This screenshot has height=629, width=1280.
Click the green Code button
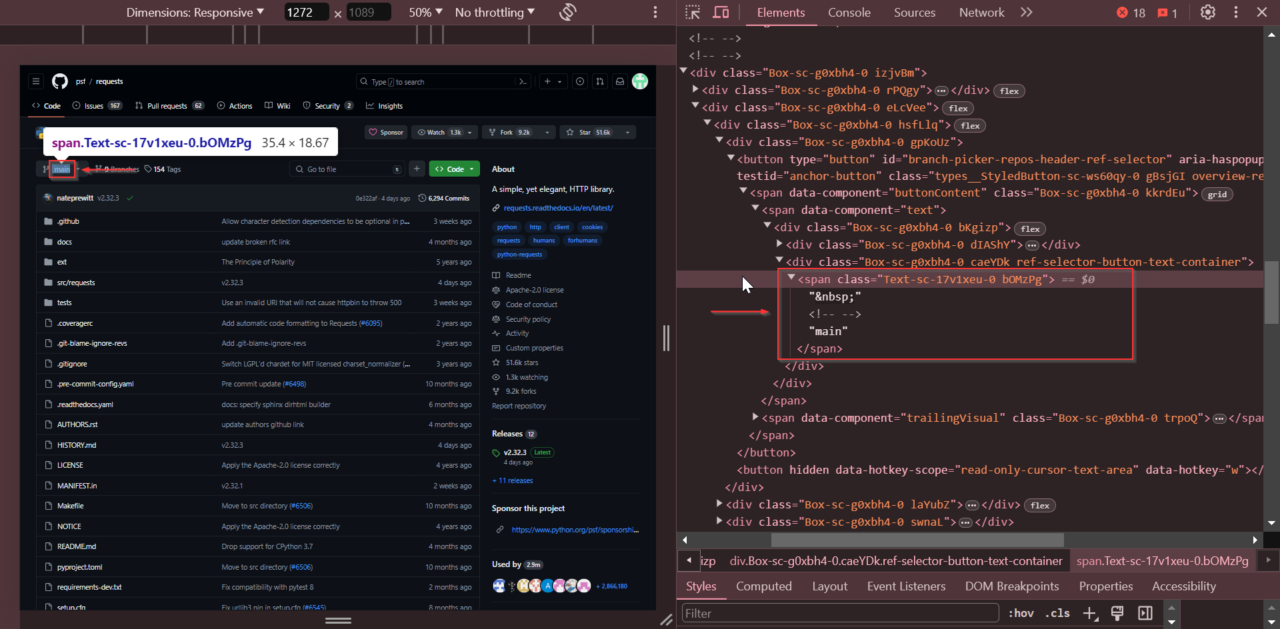pyautogui.click(x=454, y=169)
